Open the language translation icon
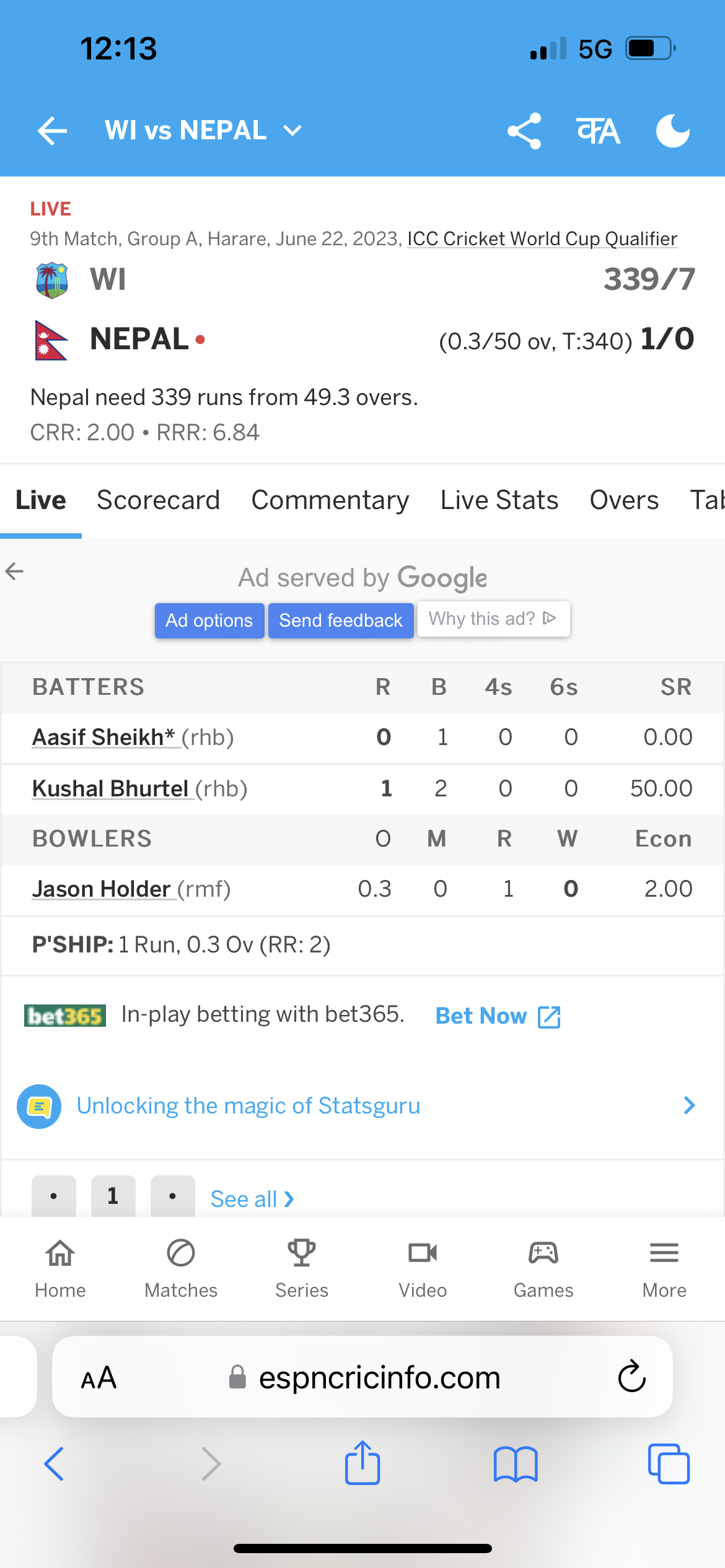 (598, 131)
